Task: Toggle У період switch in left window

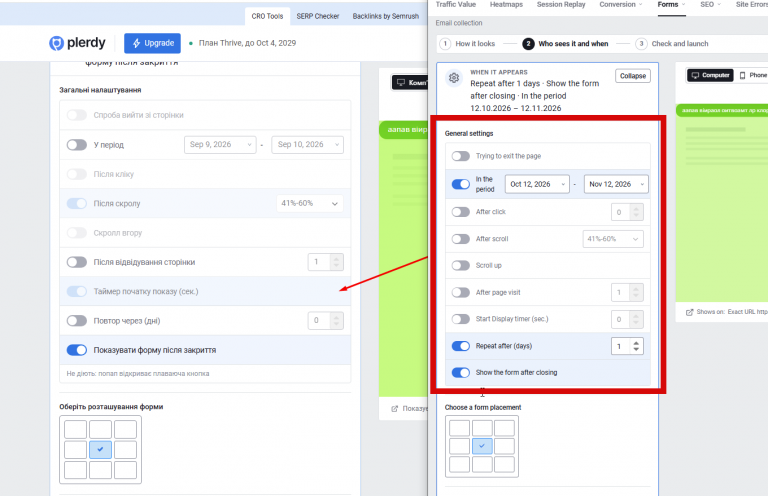Action: click(x=77, y=144)
